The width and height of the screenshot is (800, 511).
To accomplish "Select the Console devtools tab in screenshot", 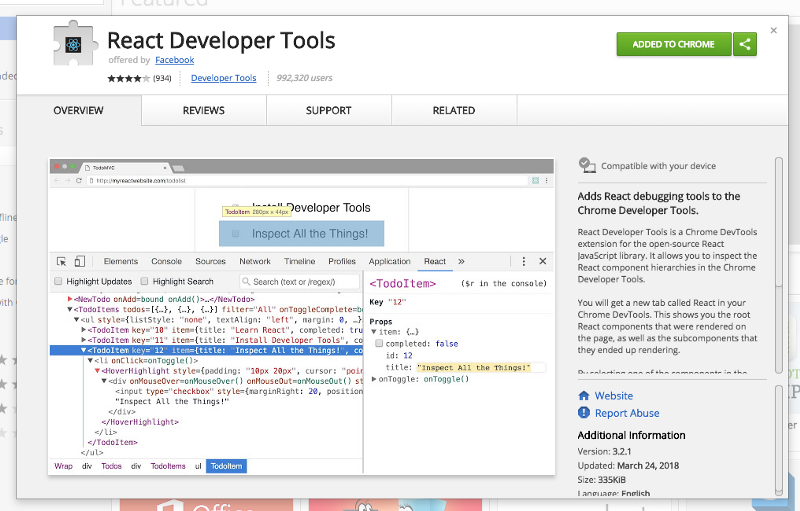I will coord(166,261).
